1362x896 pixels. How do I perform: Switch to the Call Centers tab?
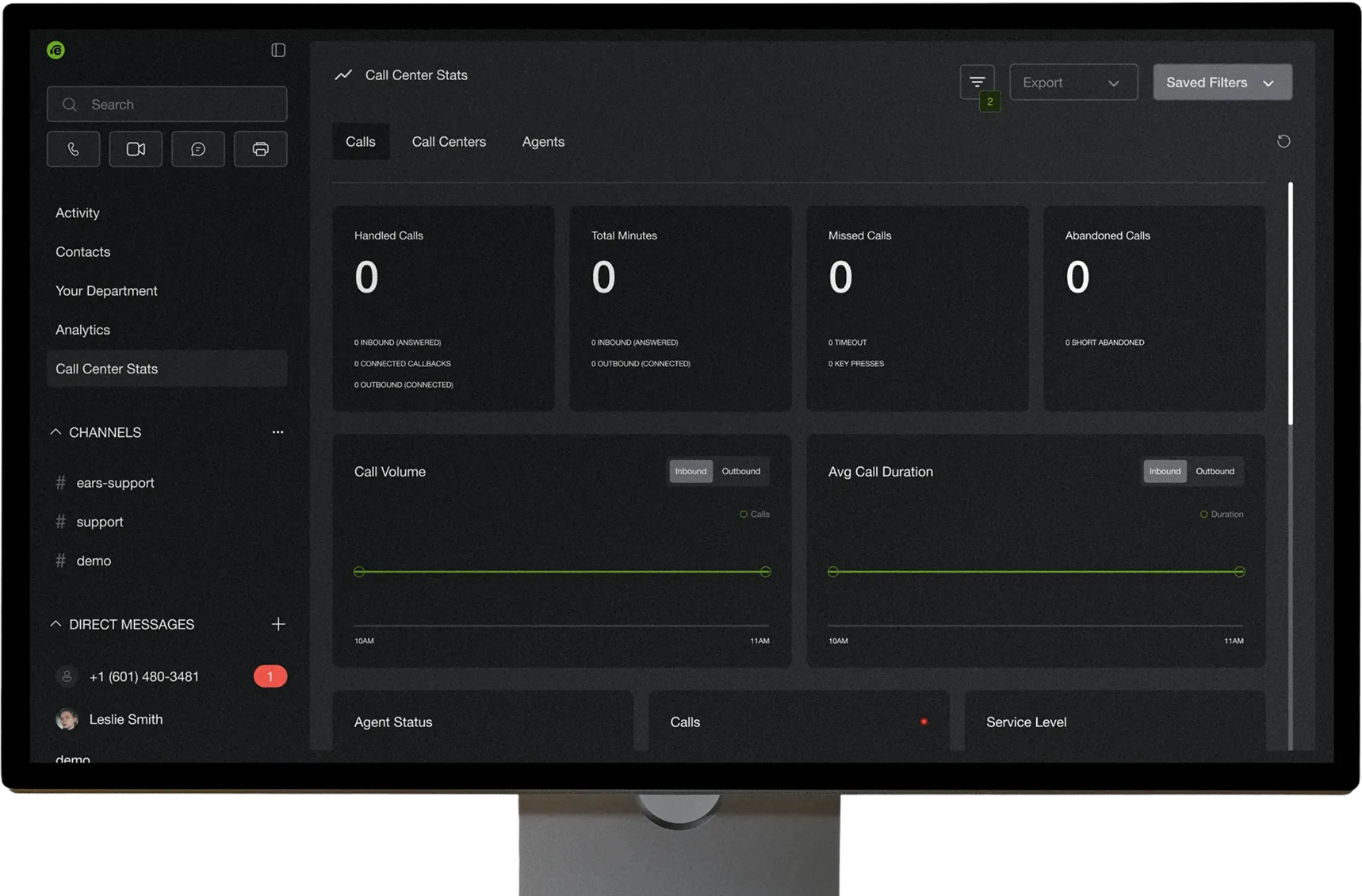tap(449, 141)
